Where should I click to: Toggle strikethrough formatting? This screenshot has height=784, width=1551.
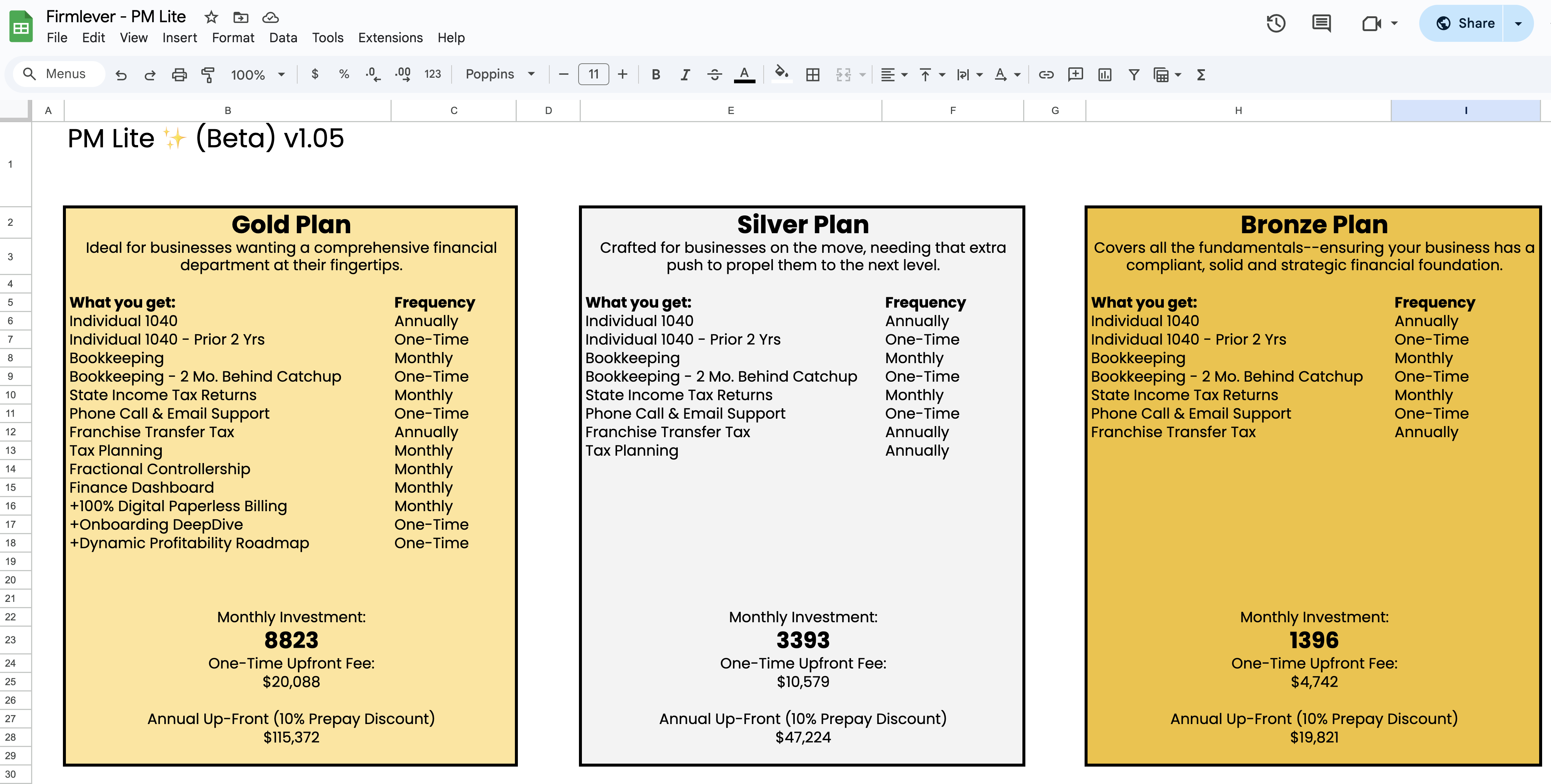pos(714,75)
